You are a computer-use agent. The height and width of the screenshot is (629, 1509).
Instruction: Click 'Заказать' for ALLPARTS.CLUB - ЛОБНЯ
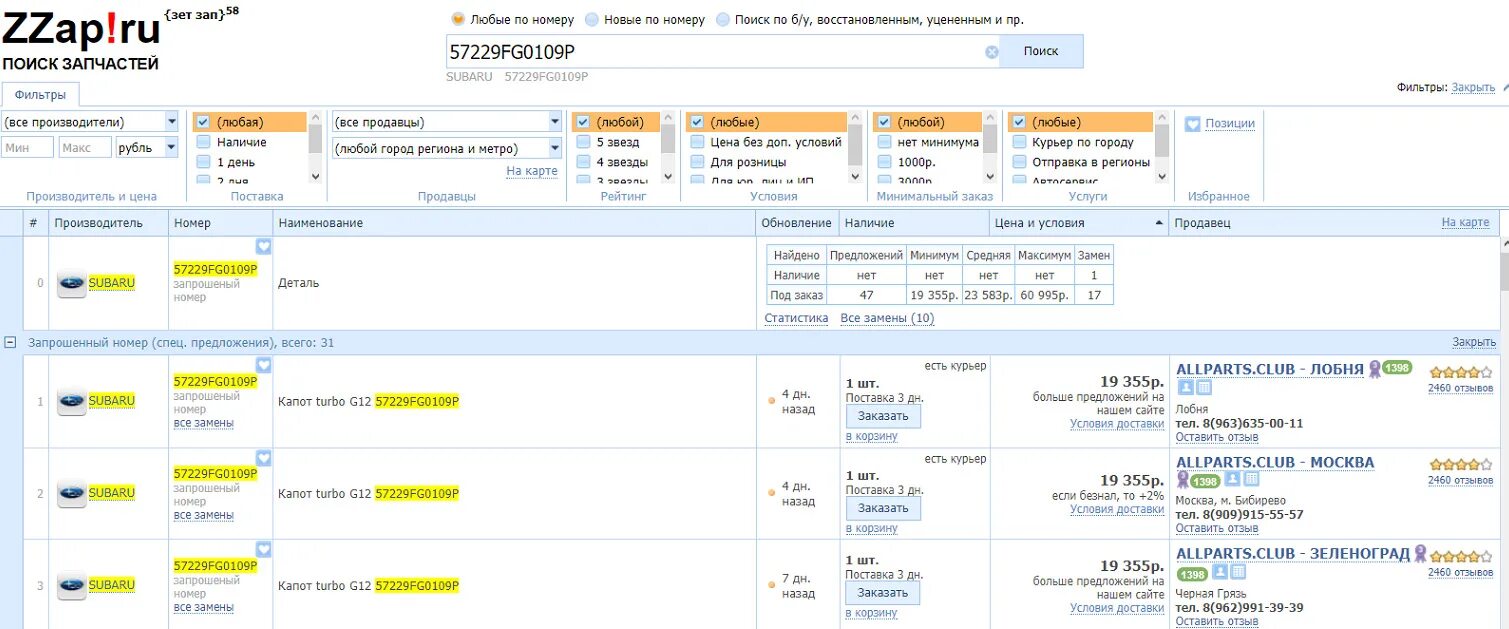point(883,416)
